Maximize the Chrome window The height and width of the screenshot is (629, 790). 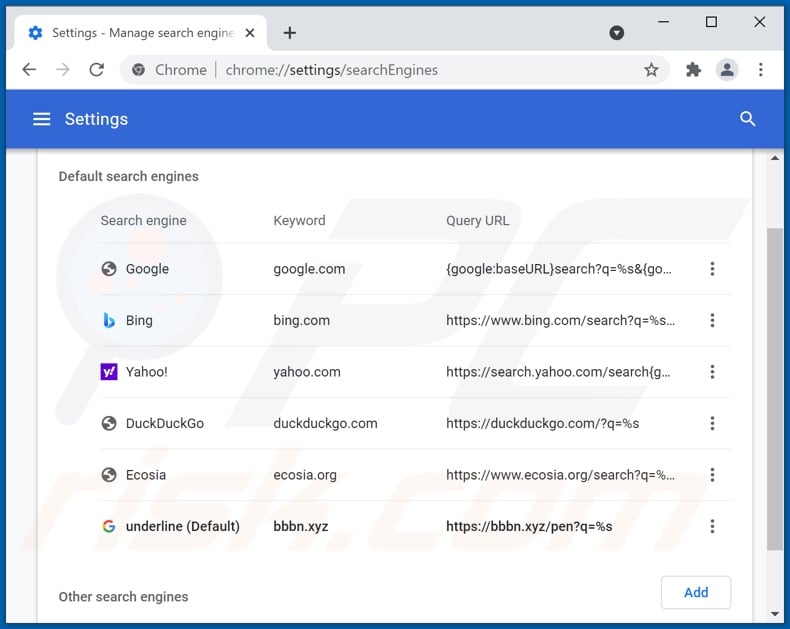(711, 22)
